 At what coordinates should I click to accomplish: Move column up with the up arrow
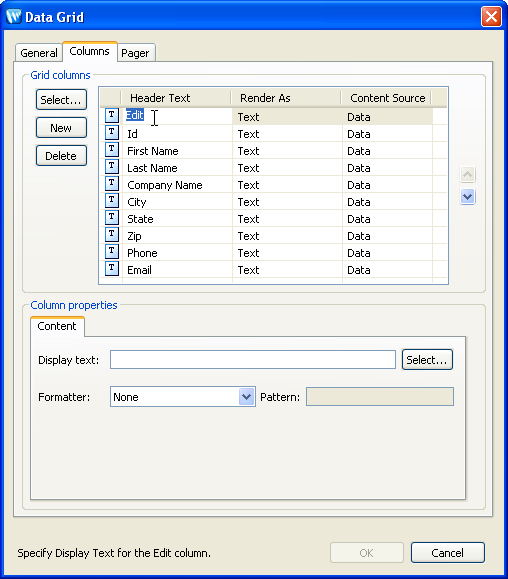tap(467, 174)
